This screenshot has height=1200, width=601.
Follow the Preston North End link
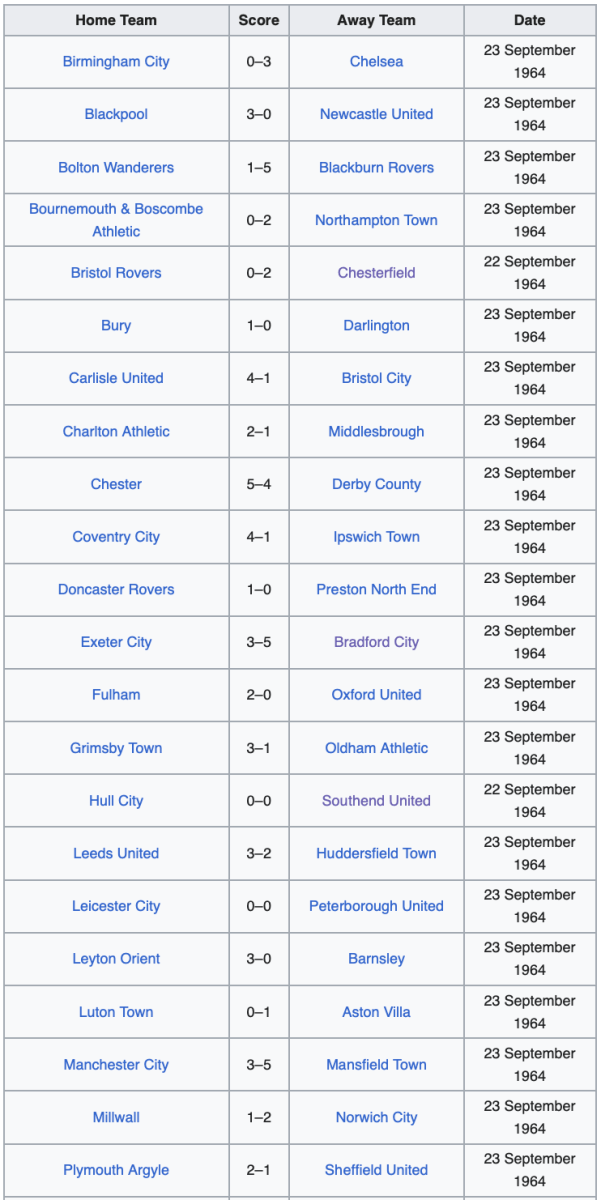pos(376,590)
